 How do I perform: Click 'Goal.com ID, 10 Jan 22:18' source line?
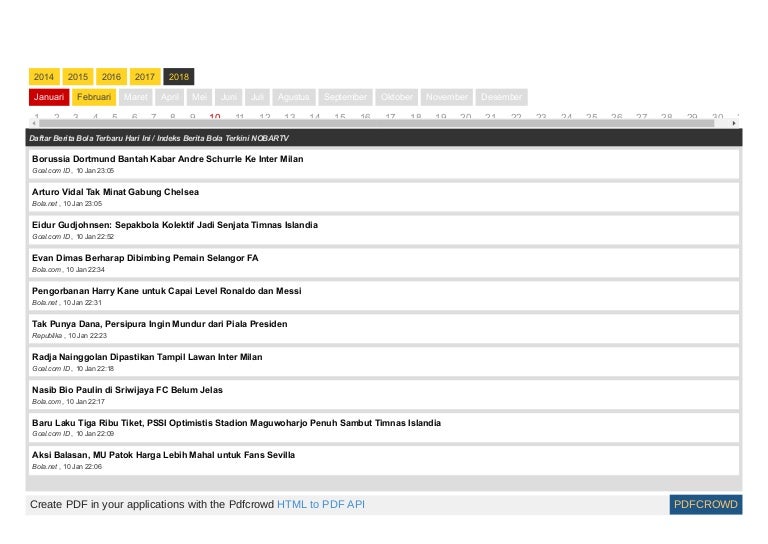pos(73,369)
